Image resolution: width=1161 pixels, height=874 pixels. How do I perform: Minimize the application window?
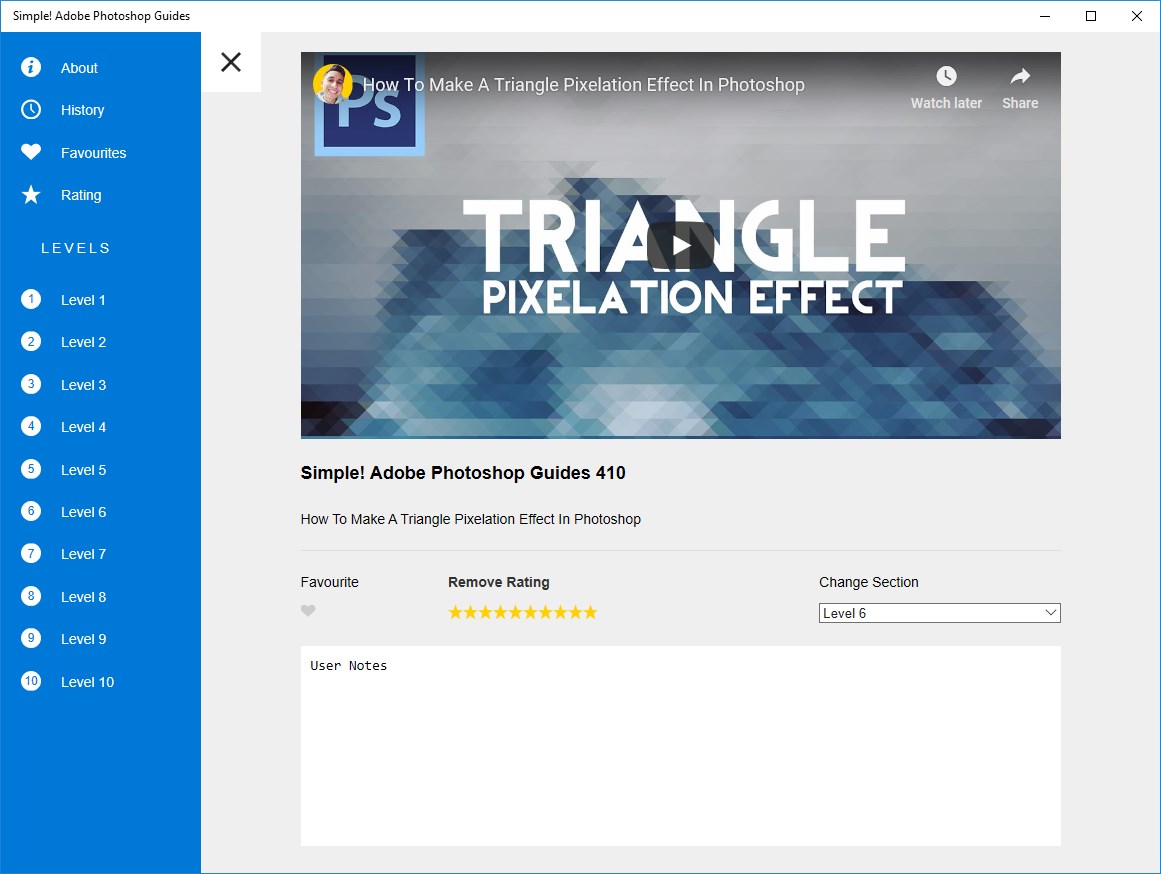click(1045, 16)
